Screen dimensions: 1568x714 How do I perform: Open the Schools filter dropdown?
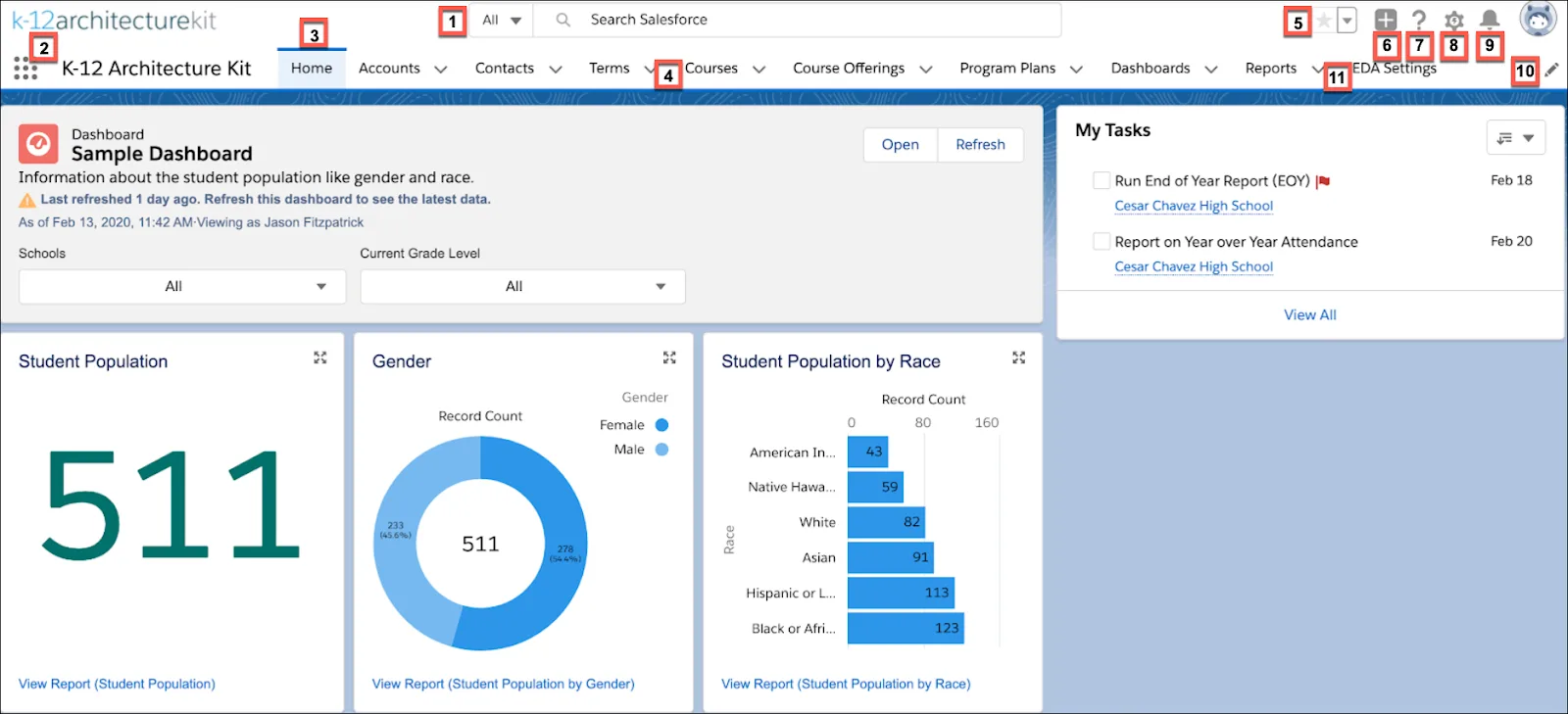(x=182, y=286)
